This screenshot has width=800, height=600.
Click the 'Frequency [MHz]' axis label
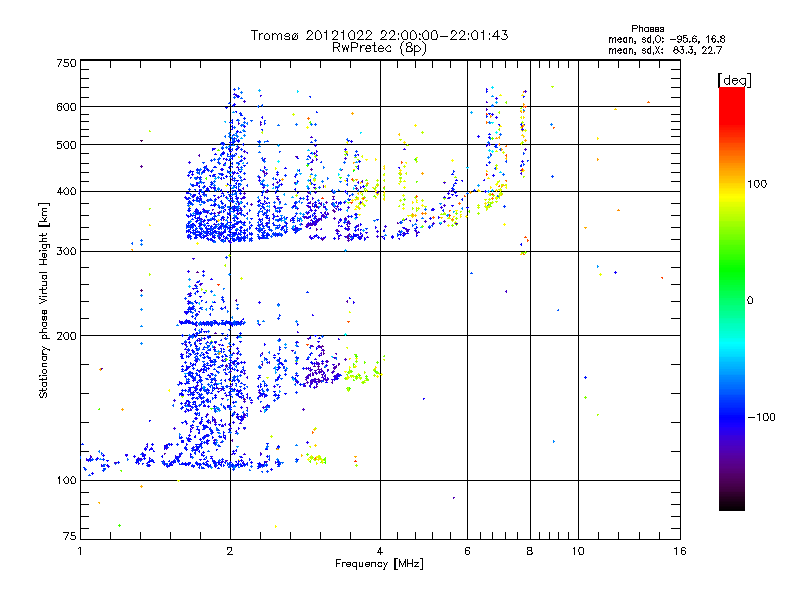(379, 564)
